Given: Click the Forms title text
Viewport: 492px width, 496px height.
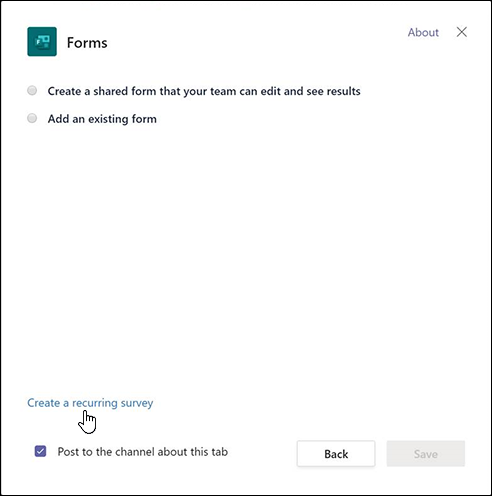Looking at the screenshot, I should [87, 43].
